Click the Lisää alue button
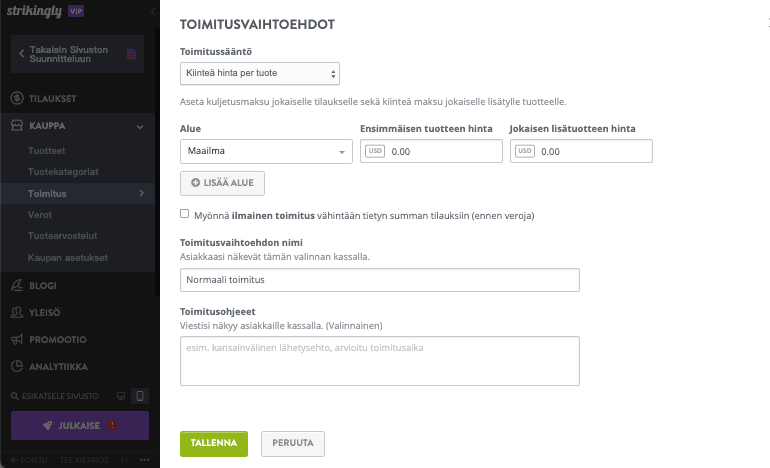The image size is (770, 468). (222, 183)
